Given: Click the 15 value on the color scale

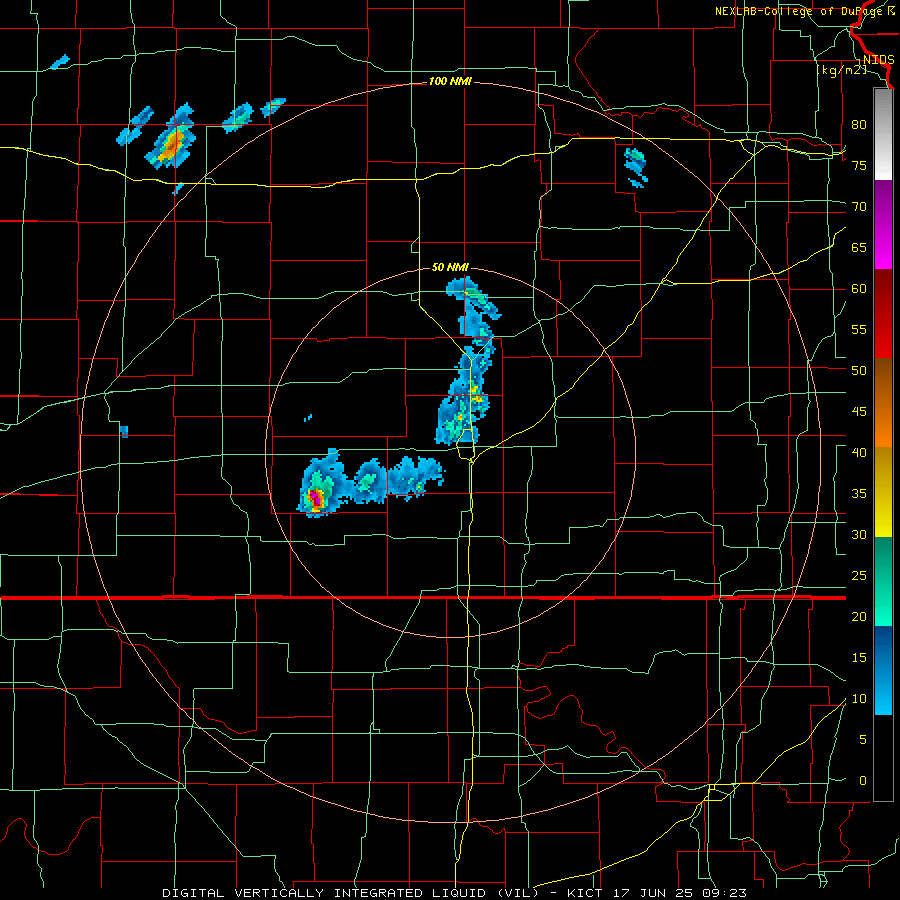Looking at the screenshot, I should tap(859, 658).
